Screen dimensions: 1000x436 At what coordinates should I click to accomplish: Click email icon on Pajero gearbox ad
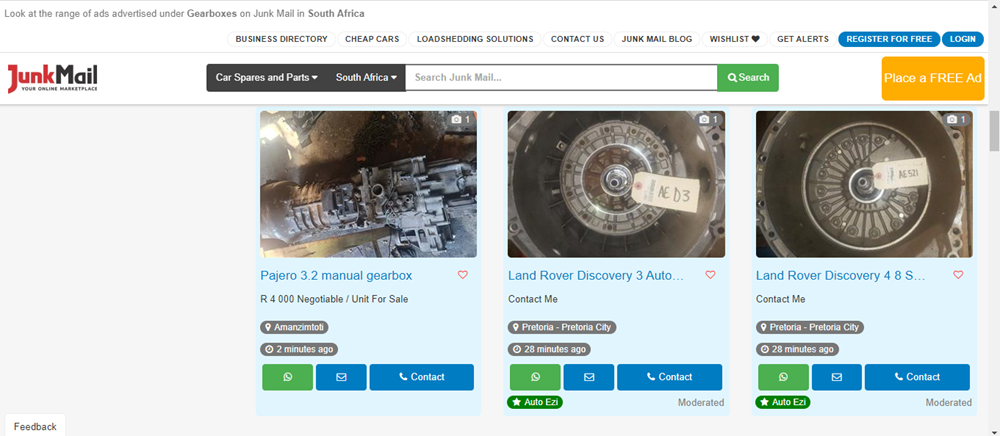[341, 377]
